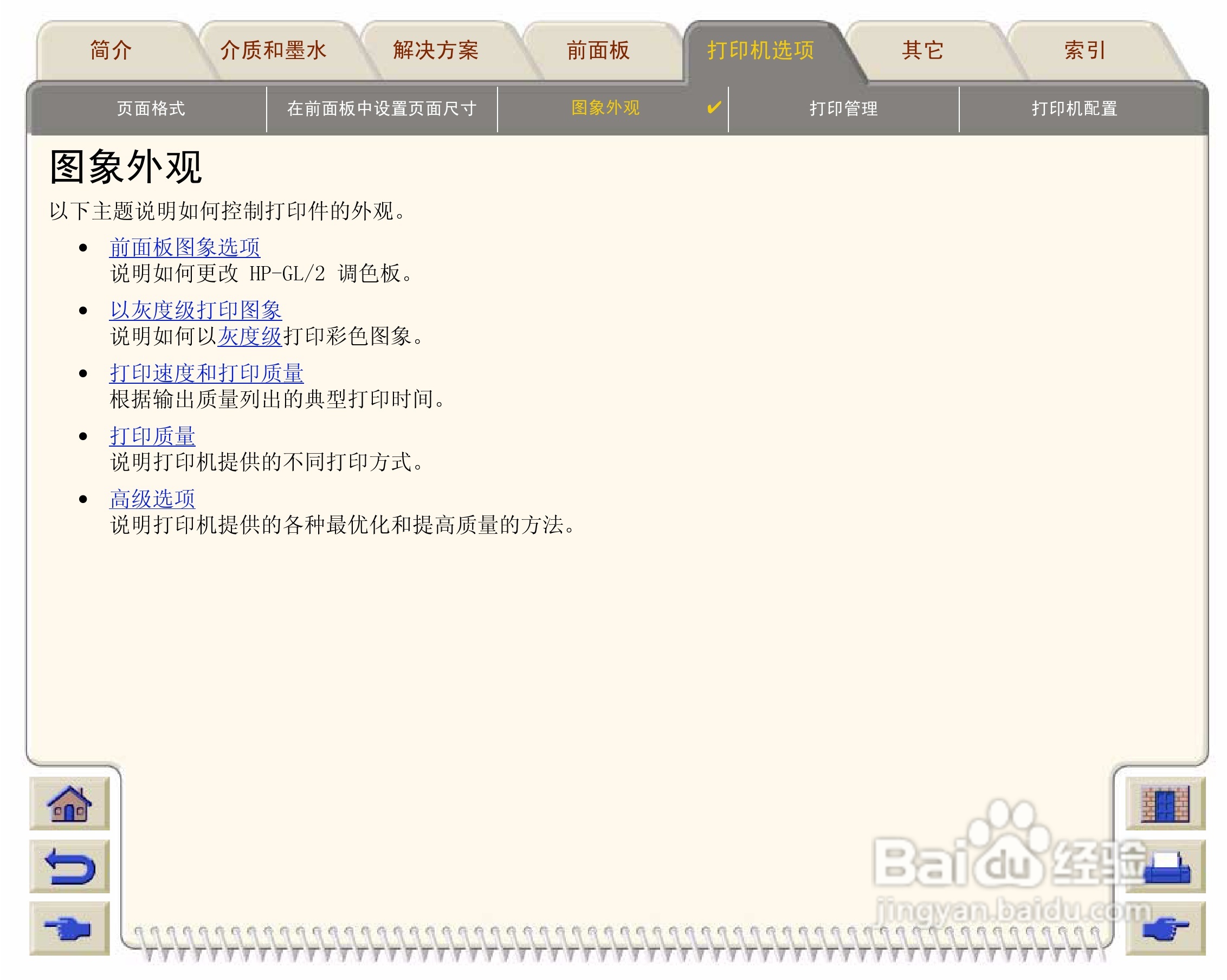Select the 打印管理 sub-tab
The height and width of the screenshot is (980, 1227).
(843, 109)
